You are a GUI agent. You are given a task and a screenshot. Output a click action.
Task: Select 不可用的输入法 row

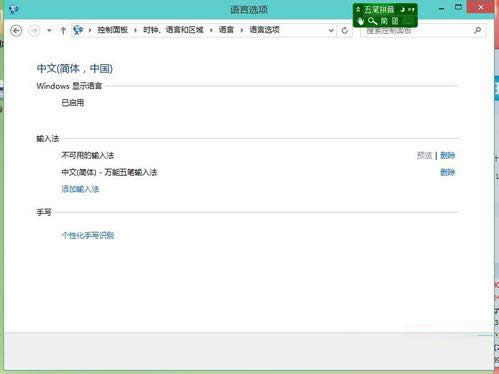(88, 155)
